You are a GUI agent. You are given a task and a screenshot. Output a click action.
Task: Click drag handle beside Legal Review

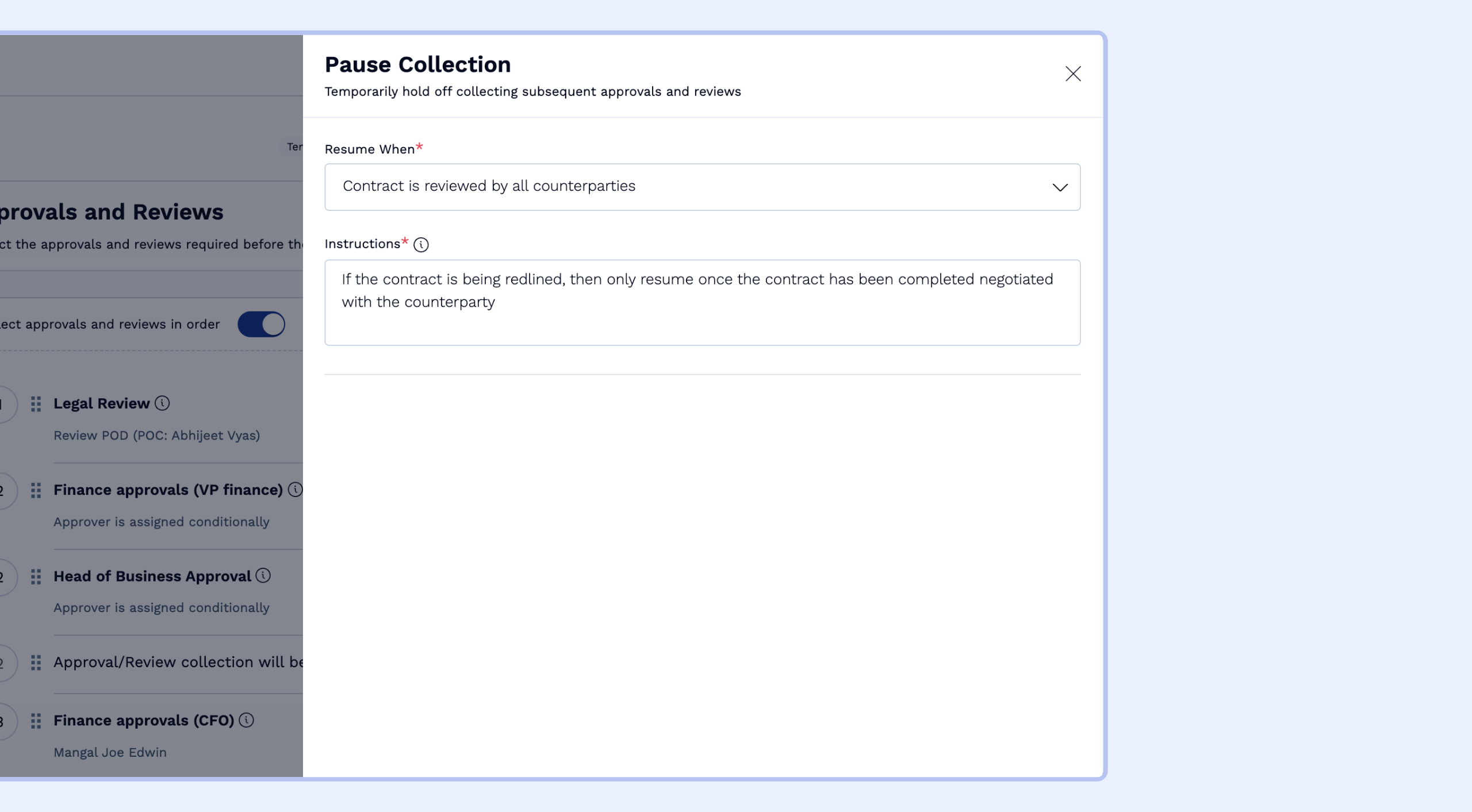click(x=36, y=404)
